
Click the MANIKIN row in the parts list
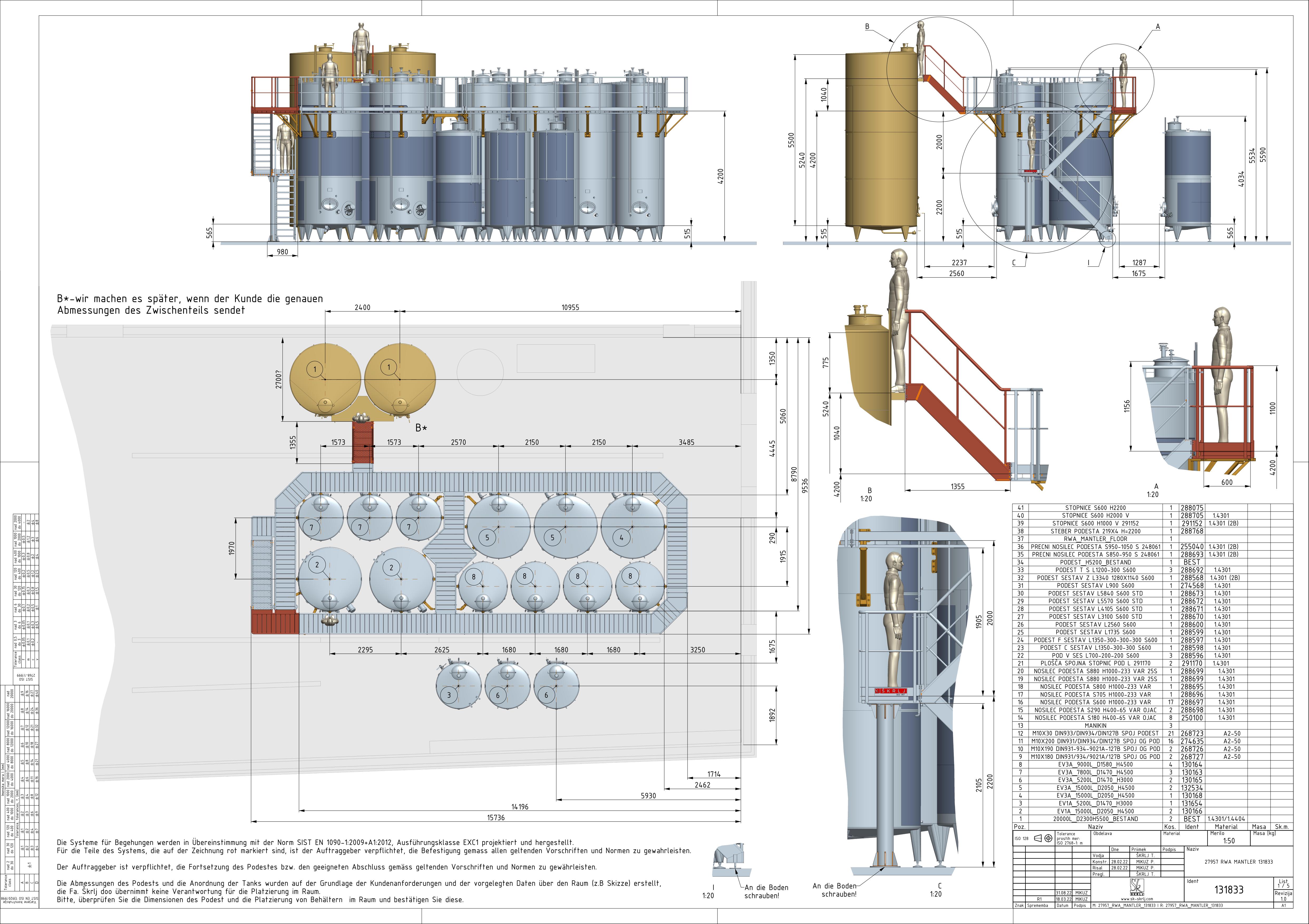1153,726
